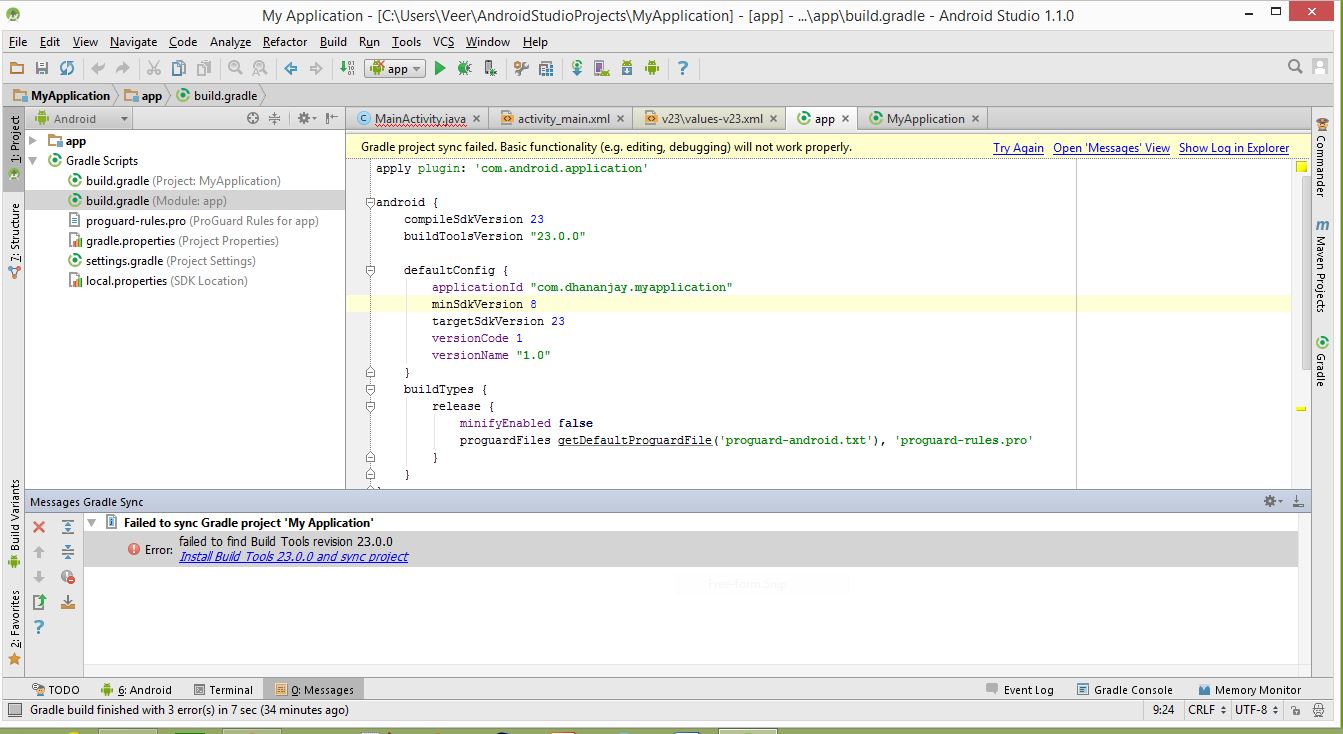
Task: Toggle the hide-warnings filter in Messages
Action: [x=68, y=577]
